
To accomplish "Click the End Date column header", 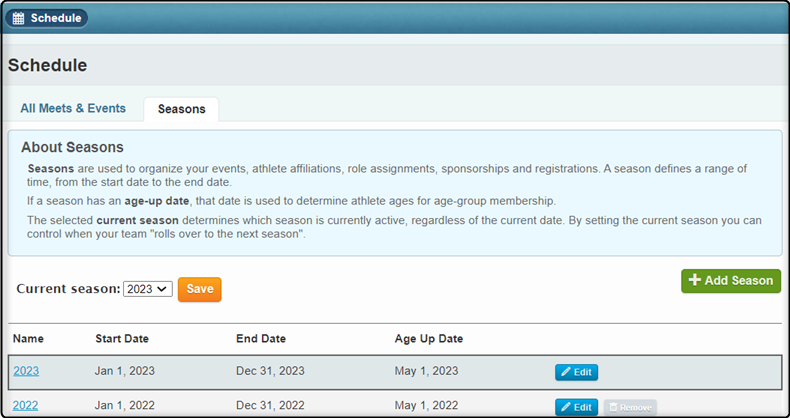I will 261,339.
